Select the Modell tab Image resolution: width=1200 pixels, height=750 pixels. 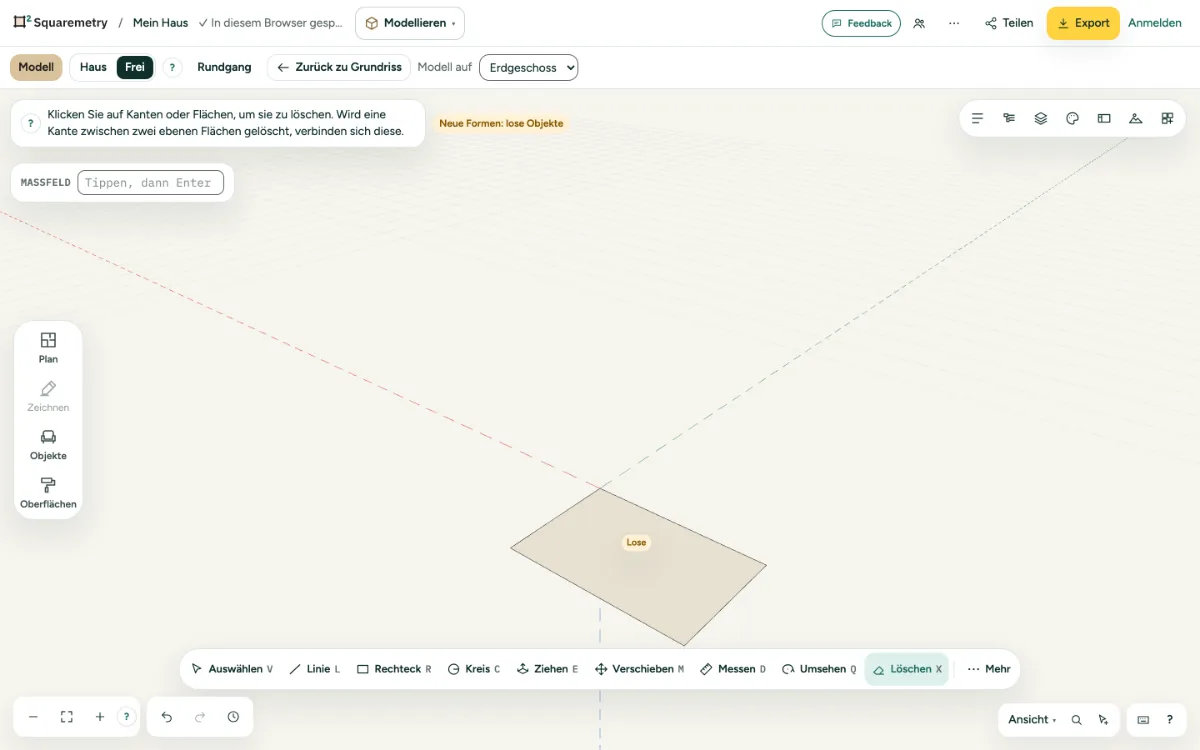(36, 67)
